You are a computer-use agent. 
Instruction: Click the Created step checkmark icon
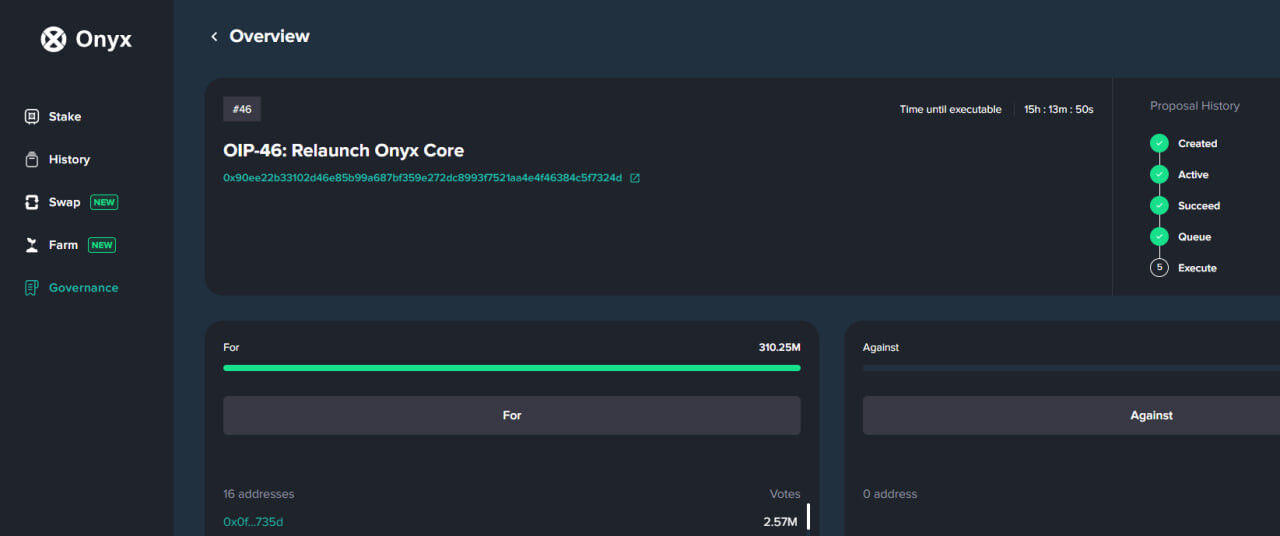point(1159,143)
